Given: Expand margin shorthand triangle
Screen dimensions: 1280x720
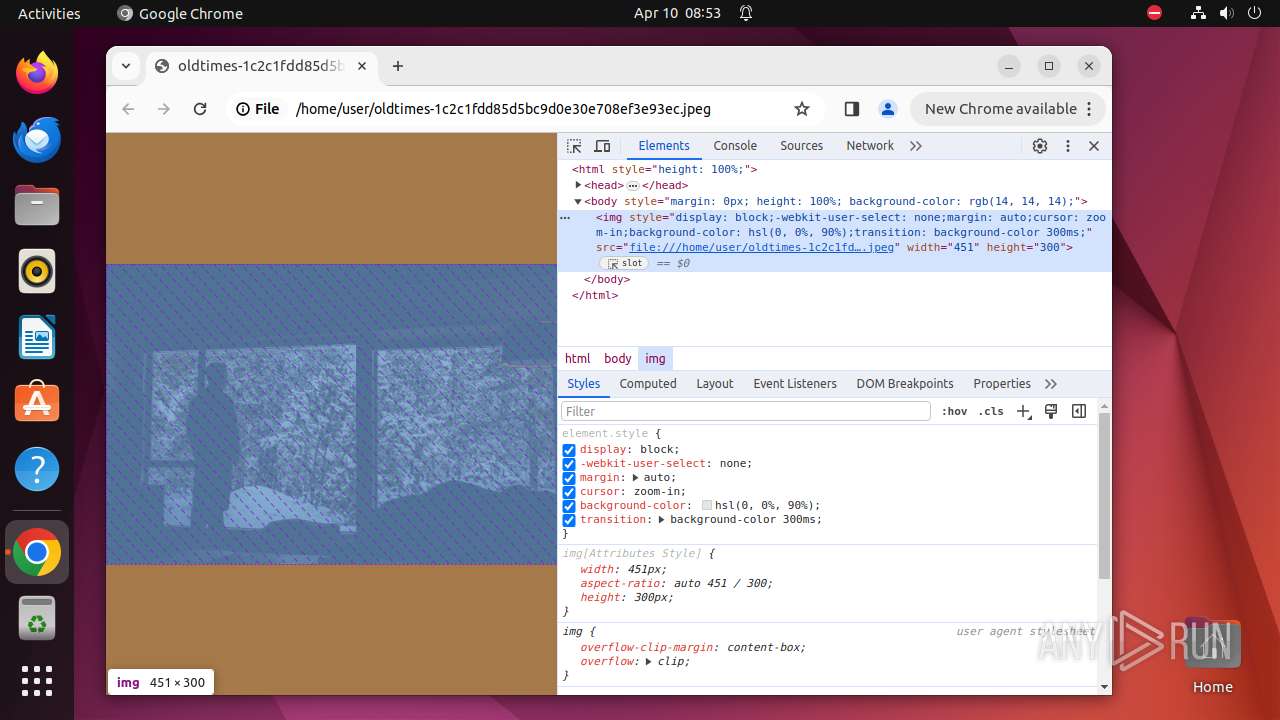Looking at the screenshot, I should [636, 478].
